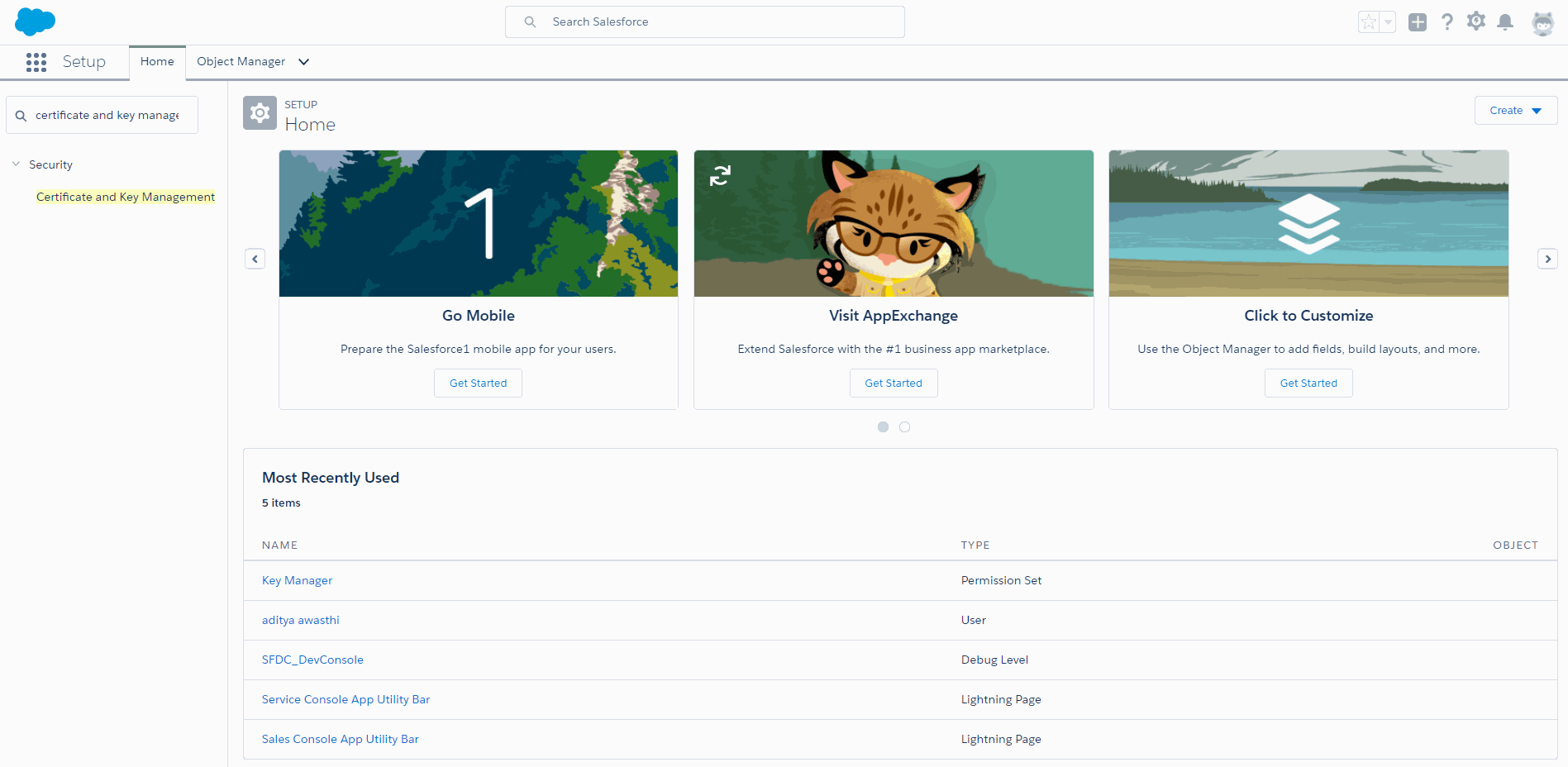Select the second carousel page dot

point(904,426)
